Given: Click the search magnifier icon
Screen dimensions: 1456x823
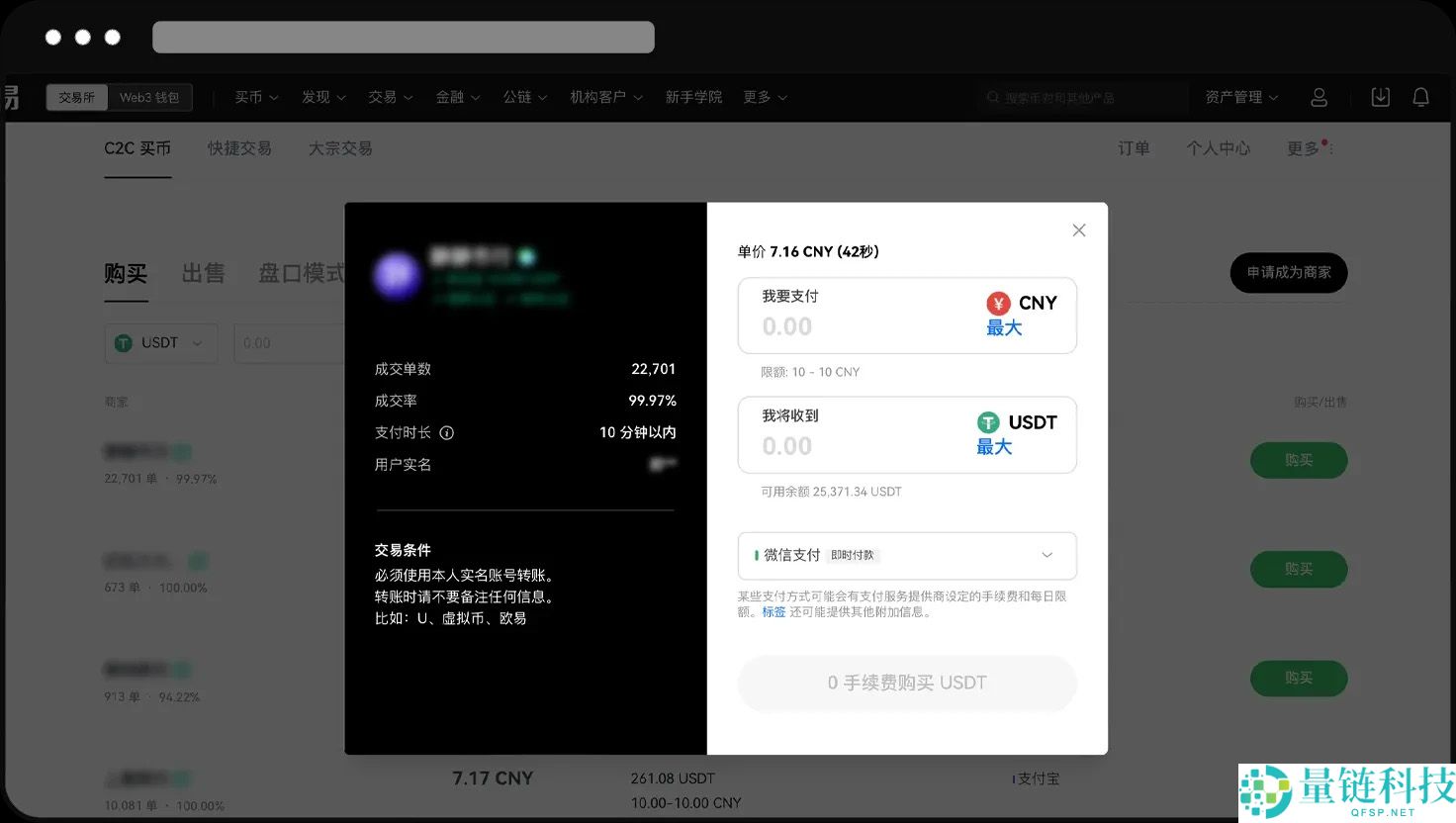Looking at the screenshot, I should click(x=992, y=97).
